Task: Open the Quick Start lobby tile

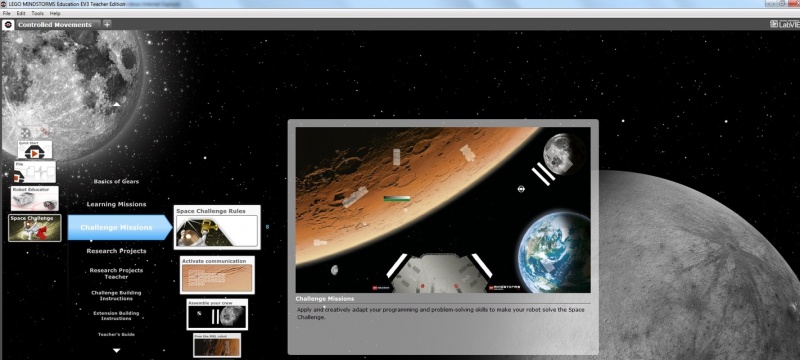Action: (35, 150)
